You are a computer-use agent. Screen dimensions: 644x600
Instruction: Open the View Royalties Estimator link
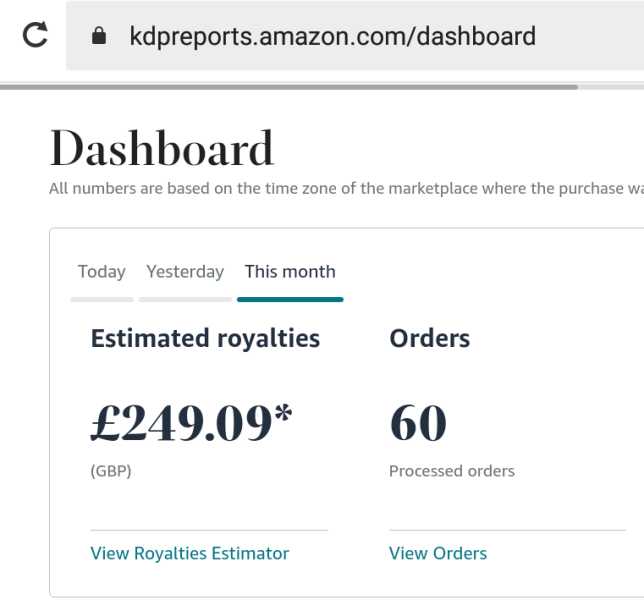[189, 553]
